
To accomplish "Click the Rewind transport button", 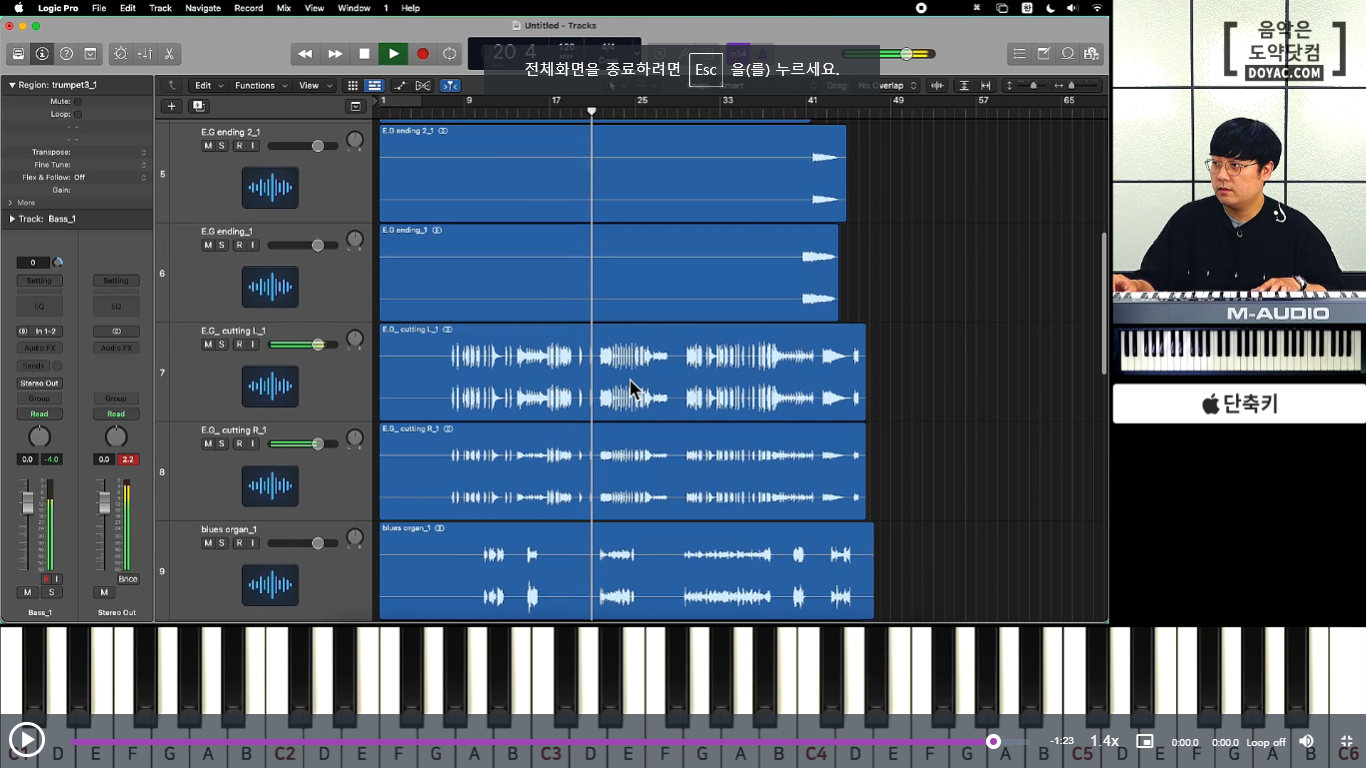I will coord(306,54).
